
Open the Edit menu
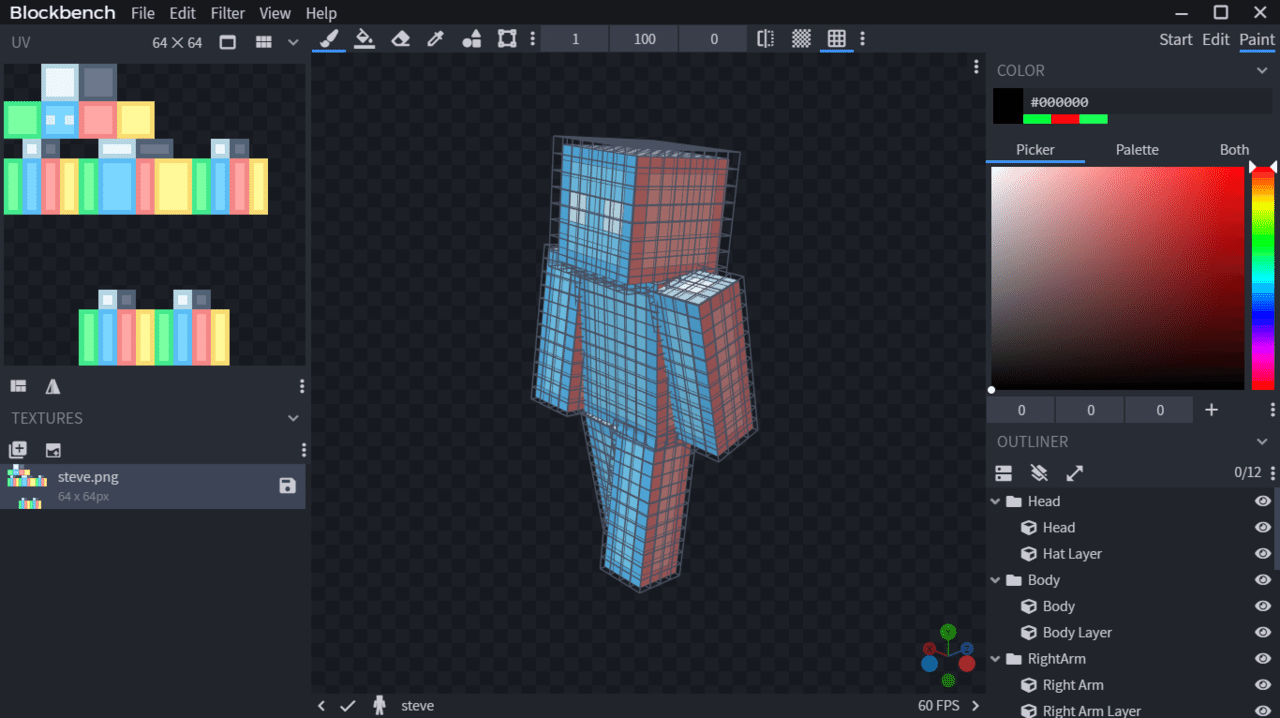coord(182,13)
